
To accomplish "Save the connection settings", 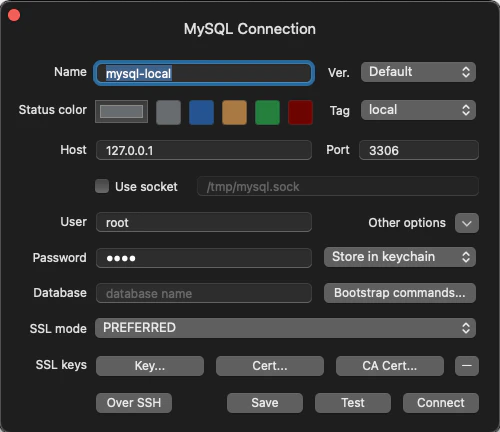I will tap(265, 403).
